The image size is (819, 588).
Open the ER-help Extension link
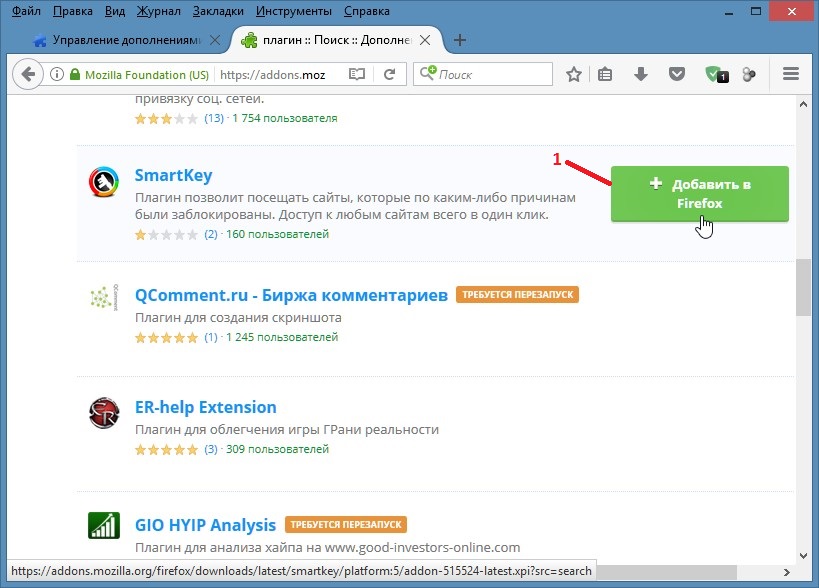pyautogui.click(x=206, y=407)
